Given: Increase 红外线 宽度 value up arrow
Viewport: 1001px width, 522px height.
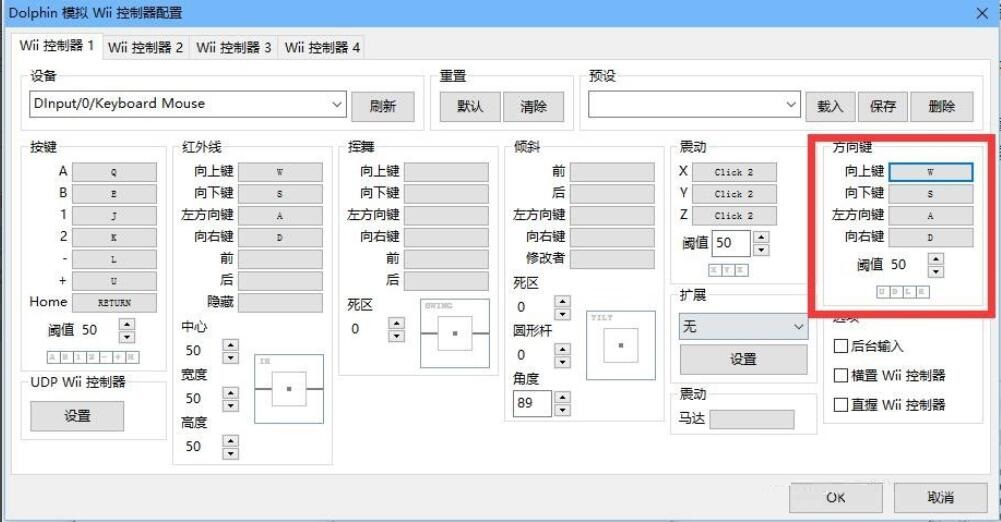Looking at the screenshot, I should [x=230, y=392].
